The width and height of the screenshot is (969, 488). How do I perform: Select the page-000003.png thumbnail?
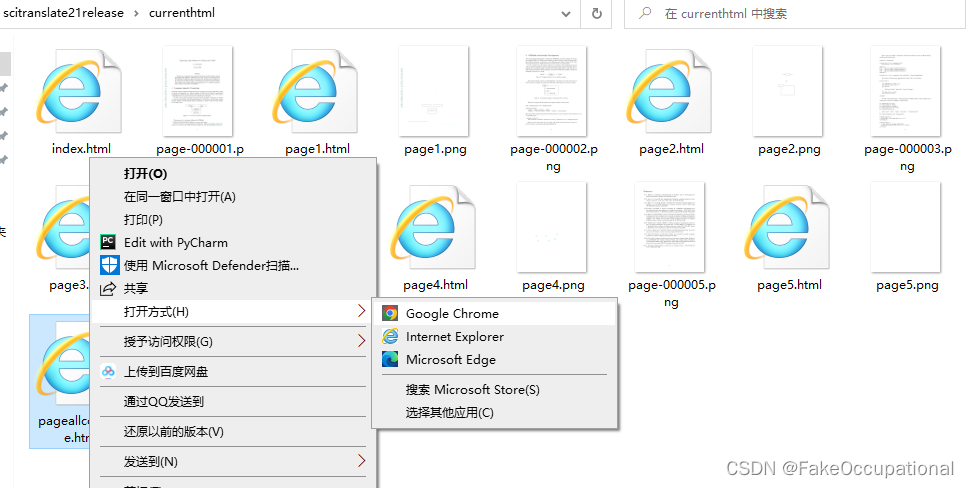(x=905, y=91)
